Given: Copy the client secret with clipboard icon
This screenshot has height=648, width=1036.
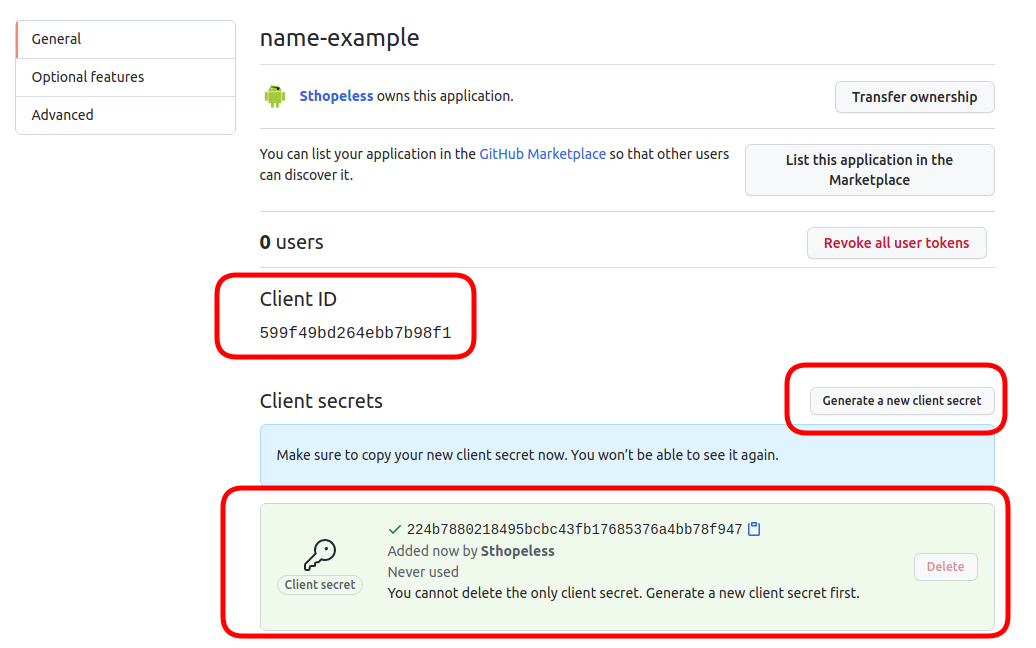Looking at the screenshot, I should click(x=754, y=529).
